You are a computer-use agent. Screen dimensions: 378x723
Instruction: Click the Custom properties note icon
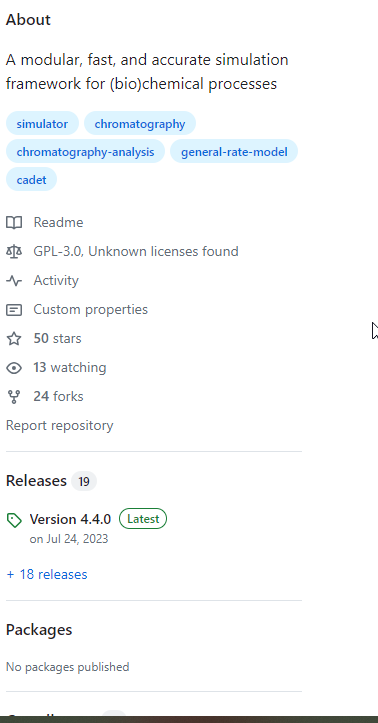(x=14, y=310)
